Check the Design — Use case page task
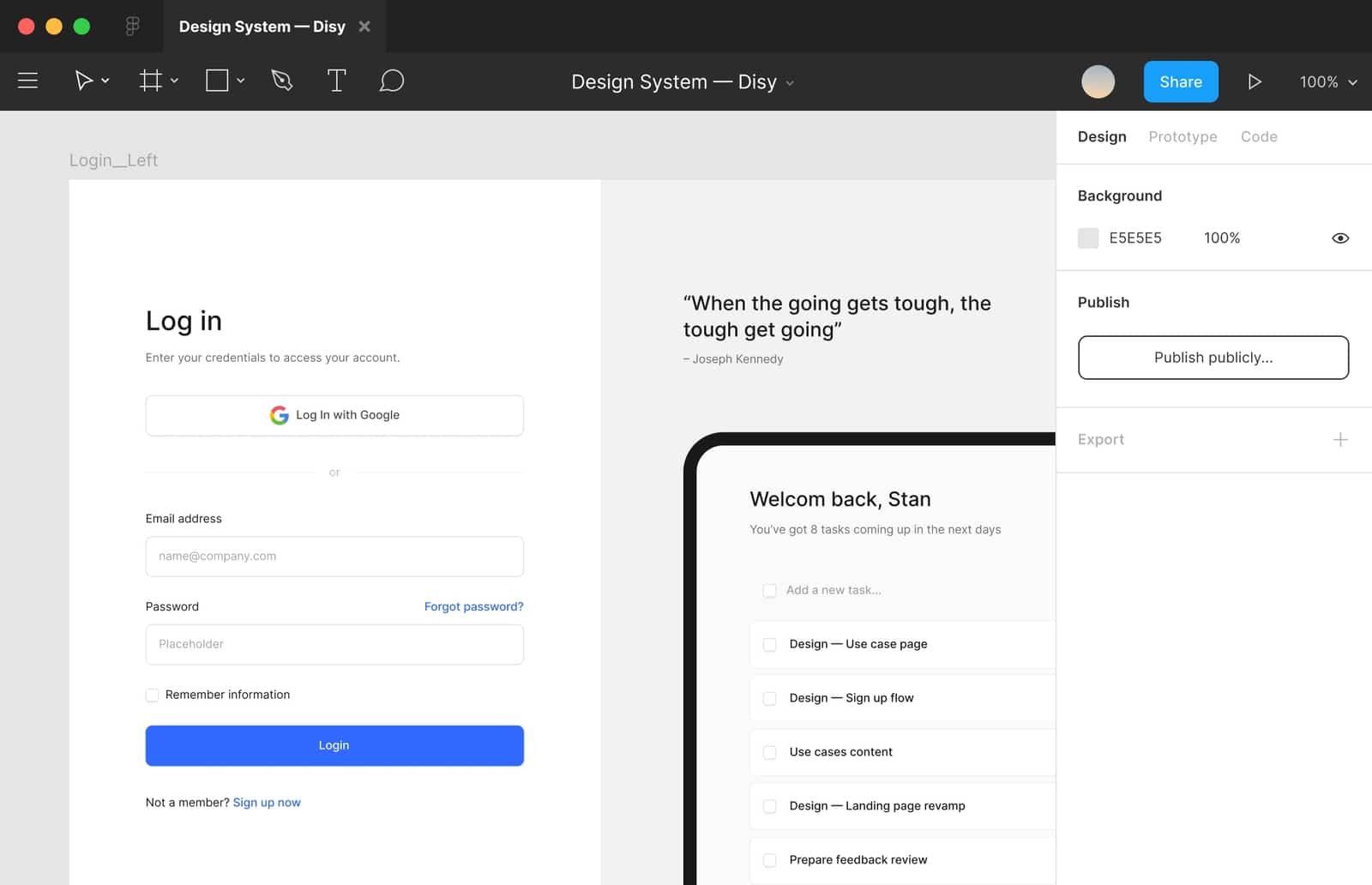 click(770, 644)
